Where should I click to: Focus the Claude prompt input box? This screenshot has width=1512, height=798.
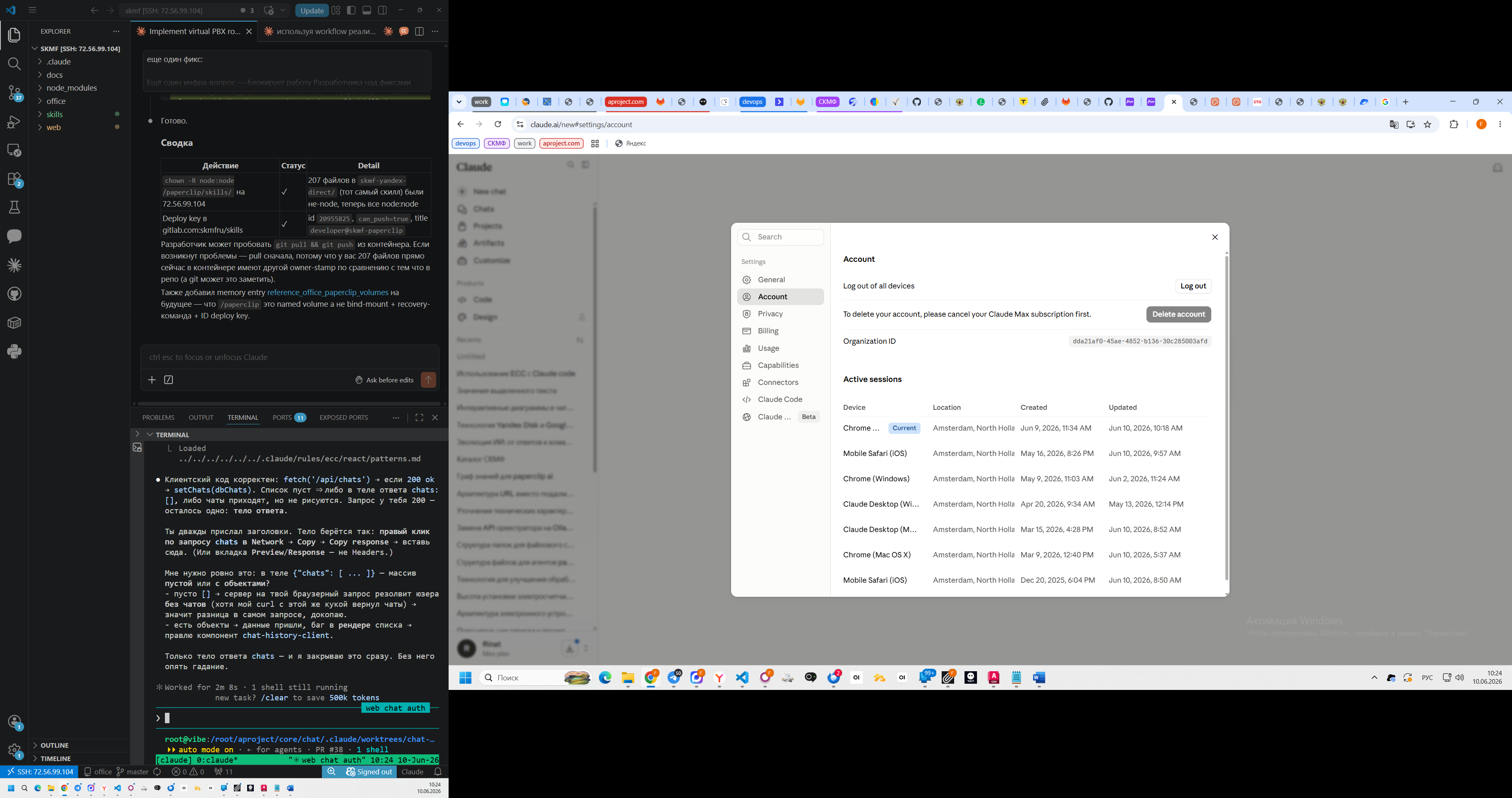290,357
